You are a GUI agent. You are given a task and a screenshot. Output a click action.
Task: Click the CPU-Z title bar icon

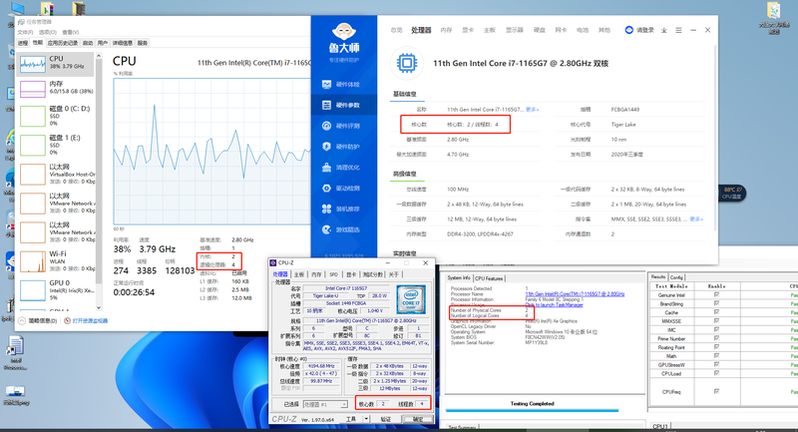click(x=273, y=263)
